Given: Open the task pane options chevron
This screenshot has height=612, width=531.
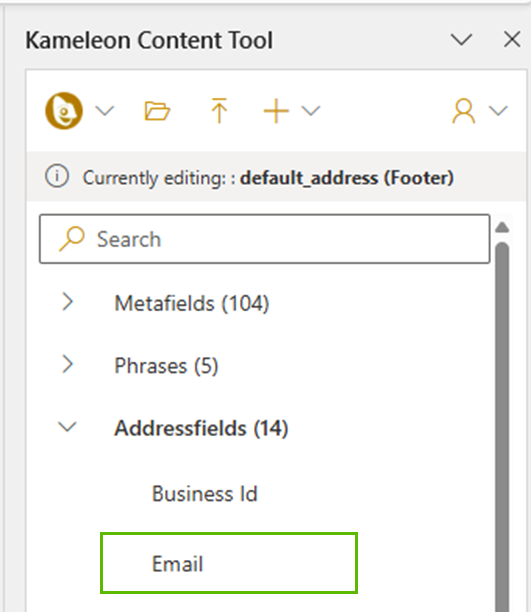Looking at the screenshot, I should 462,39.
